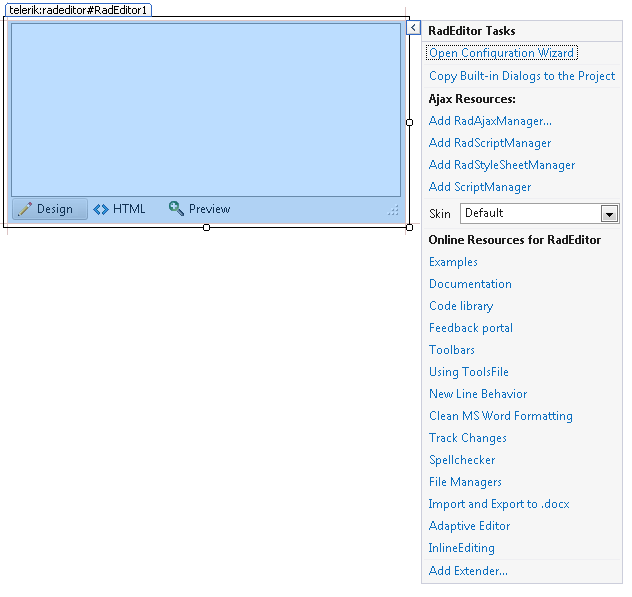Open the Examples online resource

[453, 262]
